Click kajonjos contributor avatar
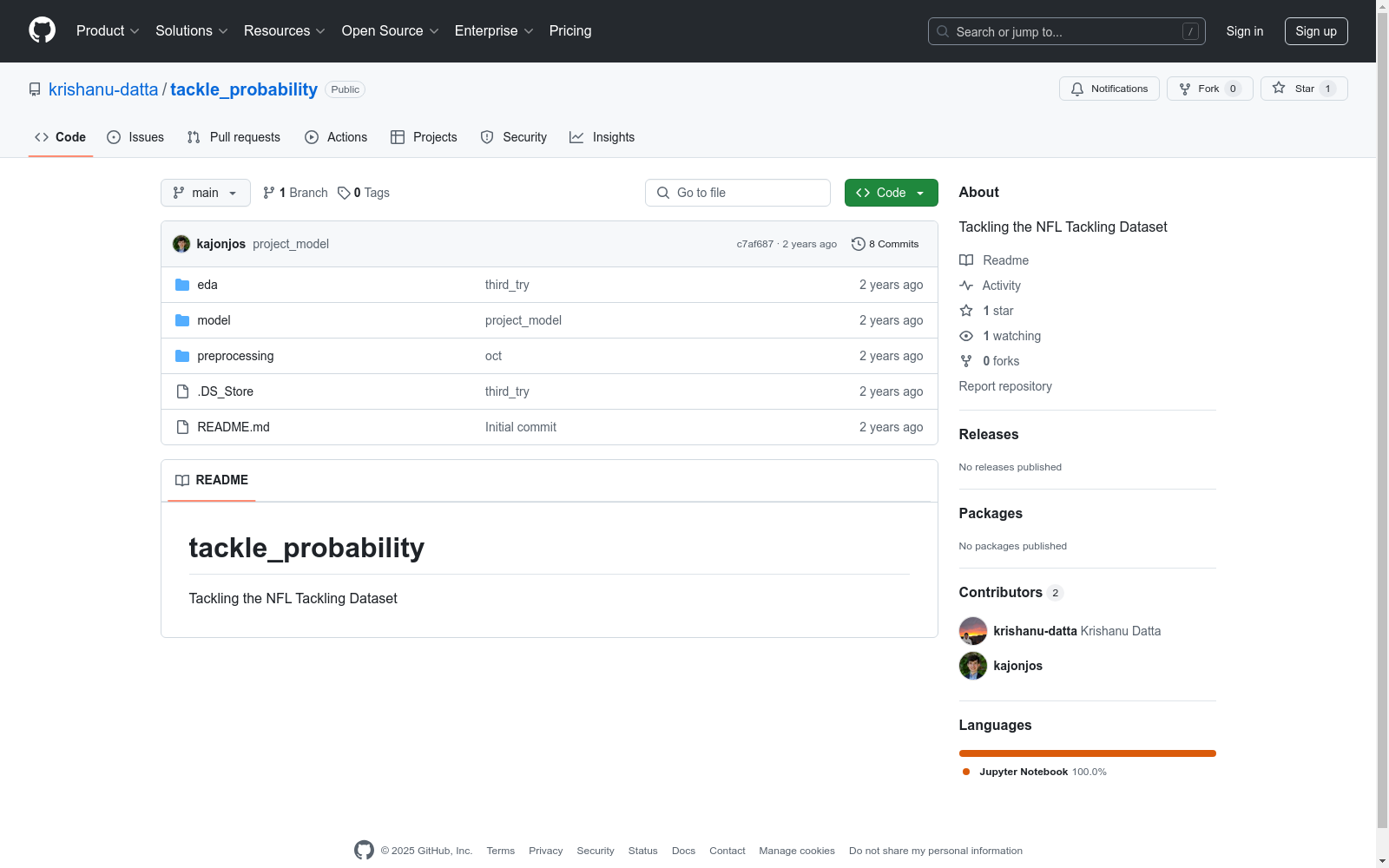 pos(973,666)
